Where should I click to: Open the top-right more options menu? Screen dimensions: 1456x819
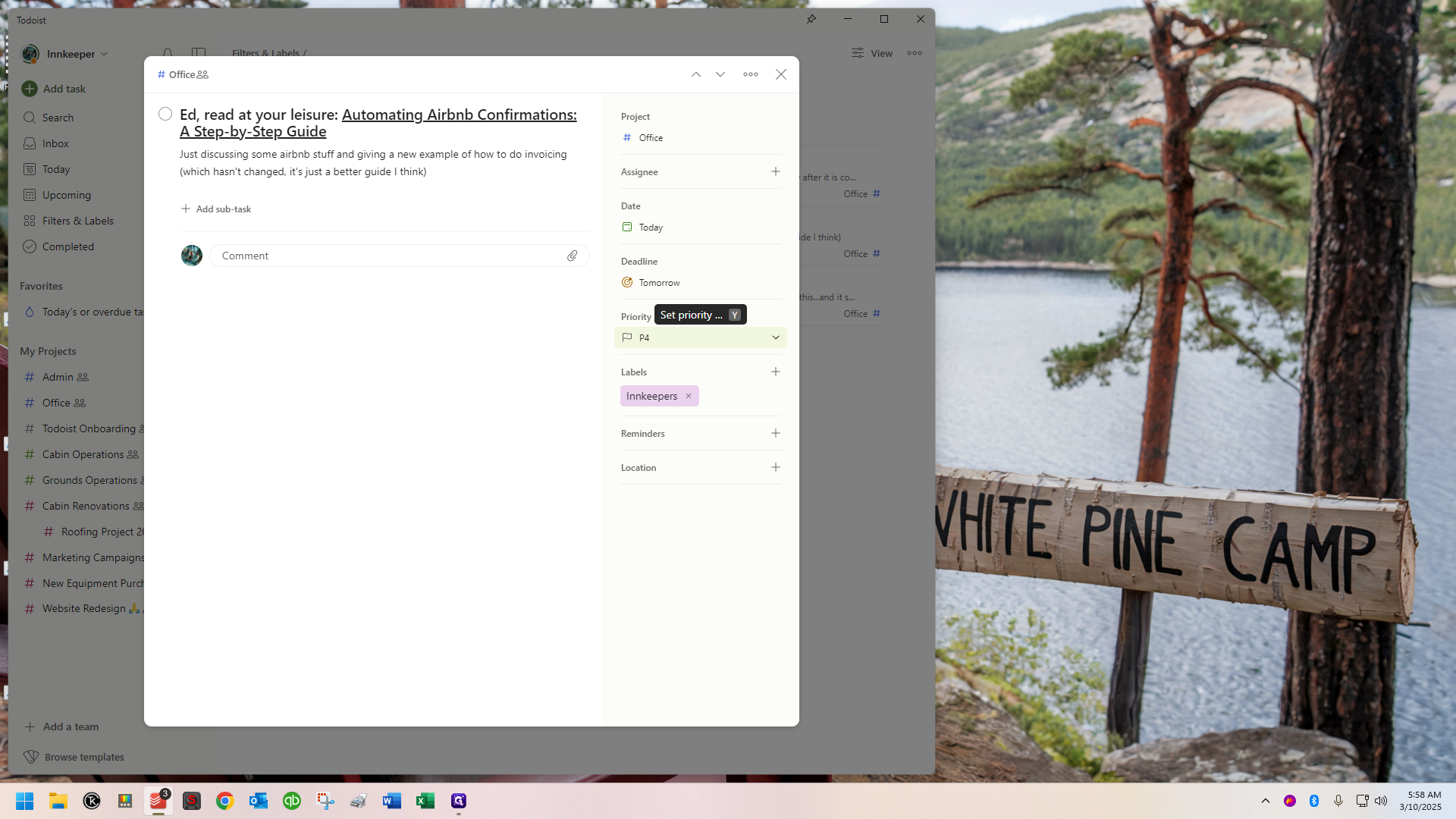point(915,53)
